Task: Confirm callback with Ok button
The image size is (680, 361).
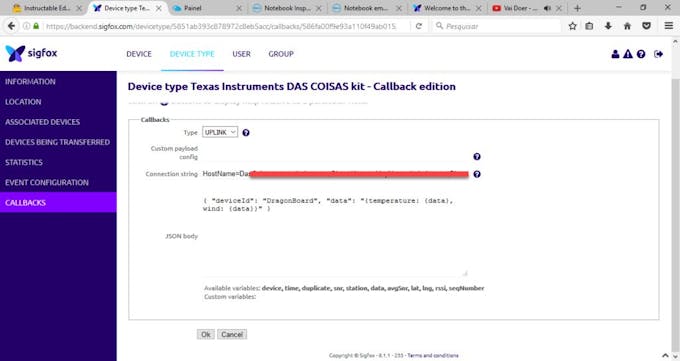Action: tap(206, 335)
